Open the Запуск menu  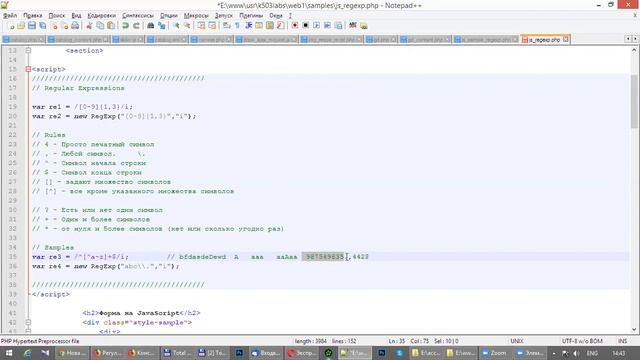[224, 16]
